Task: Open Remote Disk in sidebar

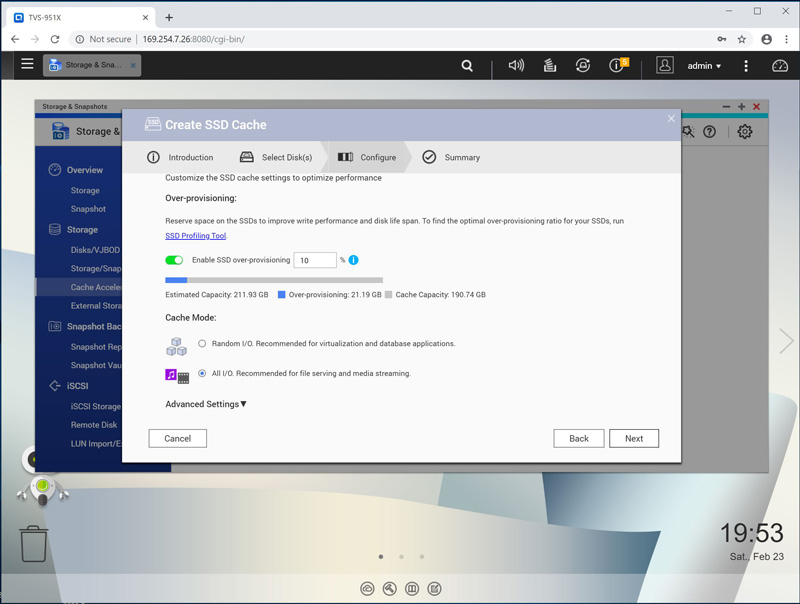Action: 94,424
